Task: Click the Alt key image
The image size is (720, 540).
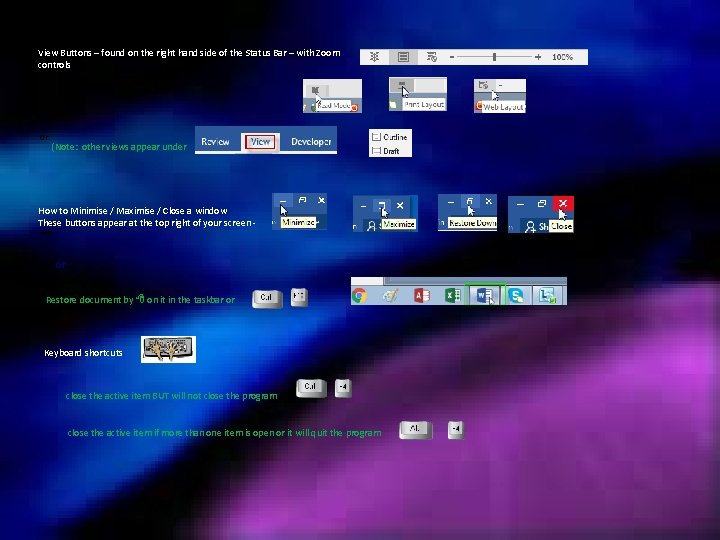Action: [x=416, y=430]
